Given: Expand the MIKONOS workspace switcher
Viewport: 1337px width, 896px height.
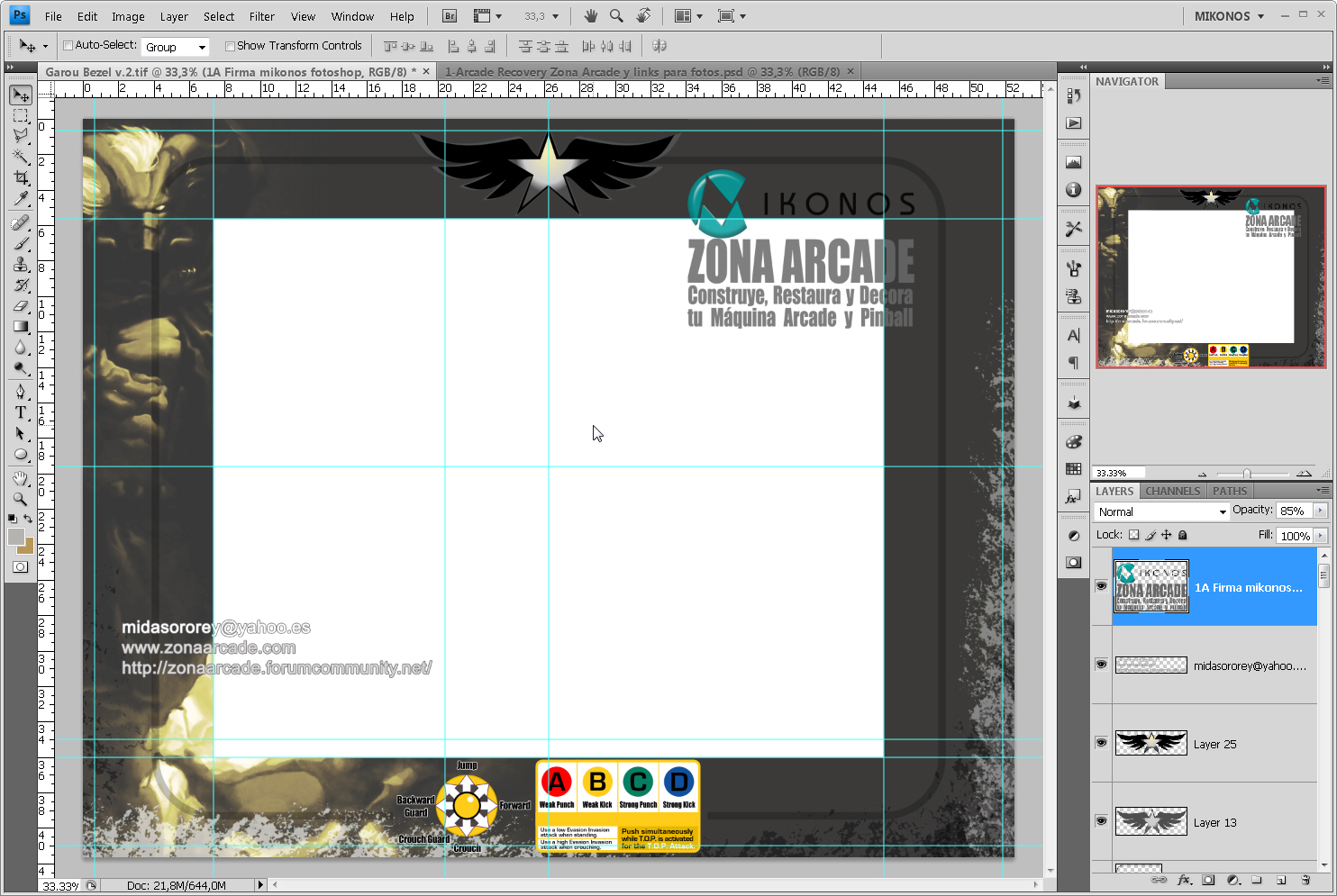Looking at the screenshot, I should click(x=1229, y=16).
